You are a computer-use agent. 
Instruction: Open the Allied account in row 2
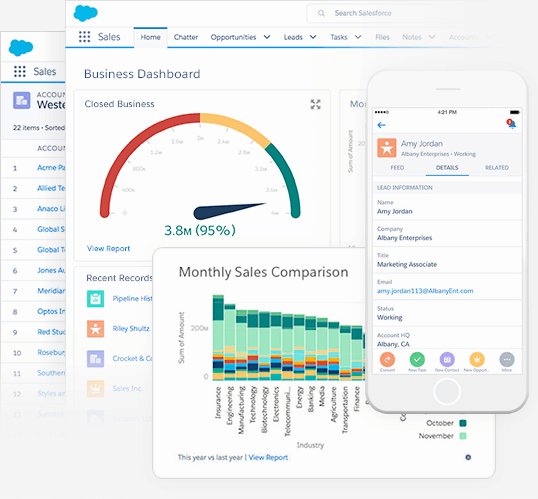51,188
